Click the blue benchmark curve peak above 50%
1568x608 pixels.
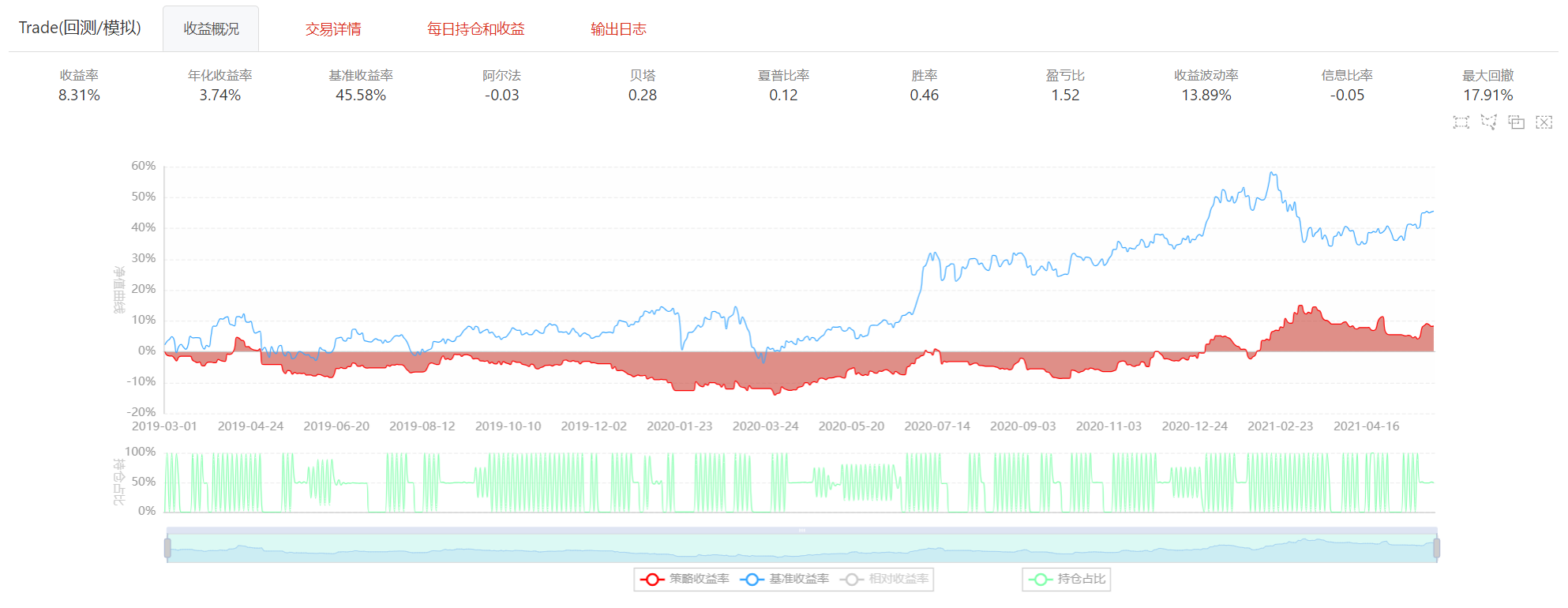click(1272, 174)
